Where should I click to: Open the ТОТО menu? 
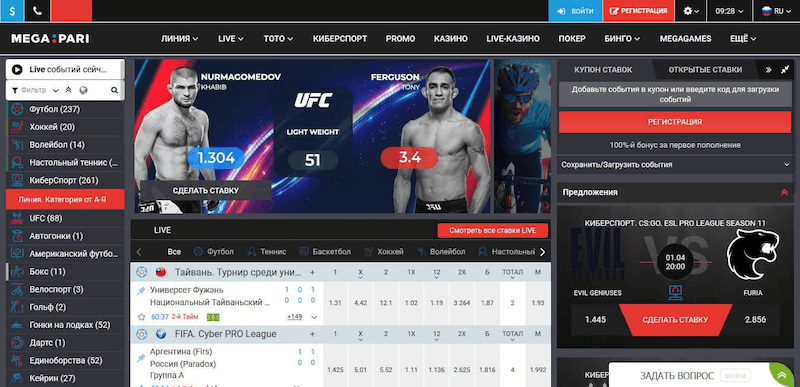(278, 39)
